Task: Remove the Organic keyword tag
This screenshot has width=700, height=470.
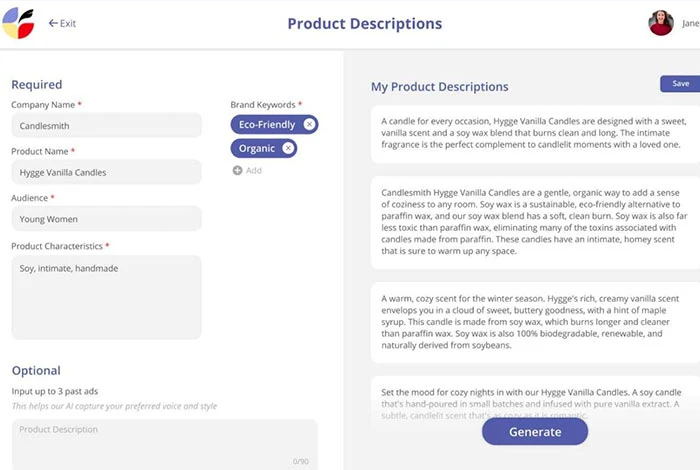Action: pos(288,148)
